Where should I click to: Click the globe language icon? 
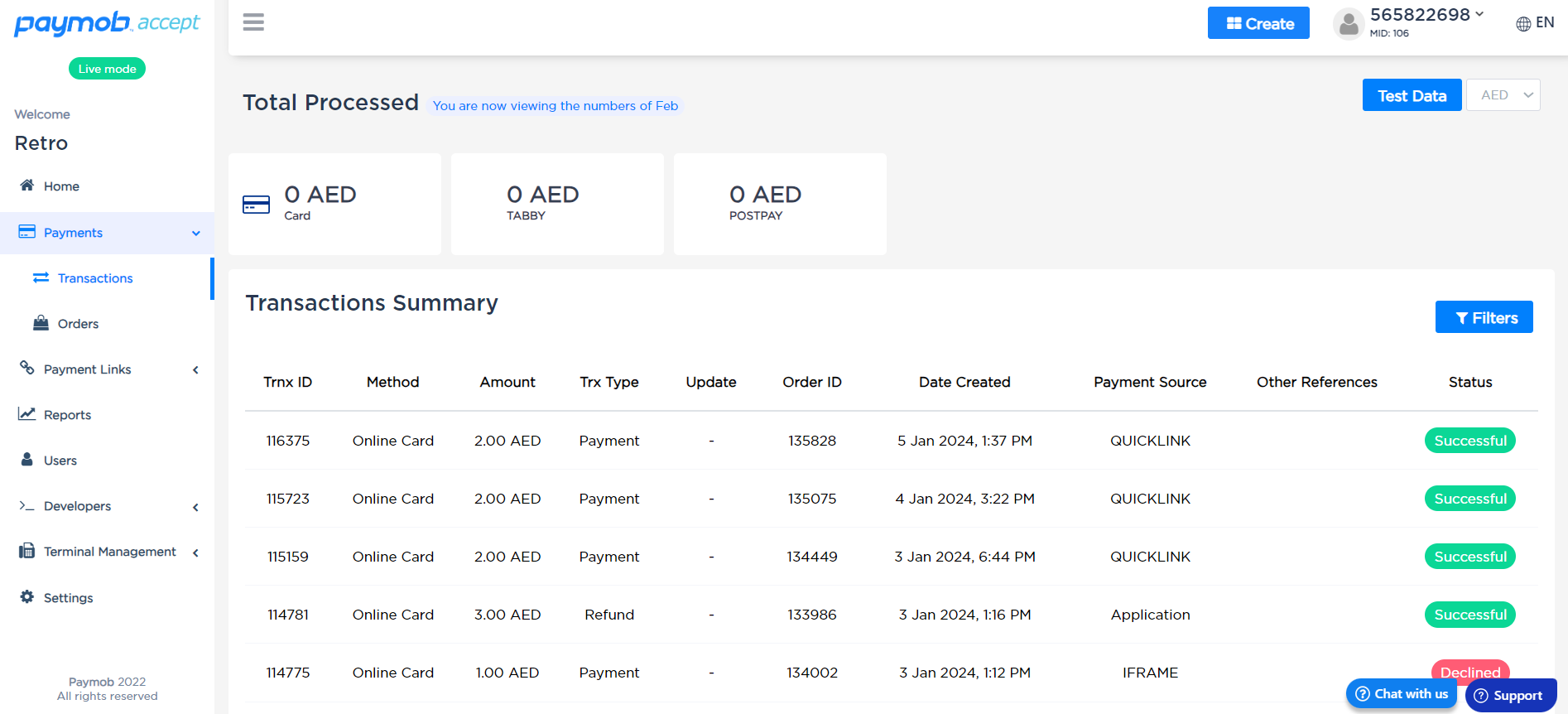coord(1522,24)
